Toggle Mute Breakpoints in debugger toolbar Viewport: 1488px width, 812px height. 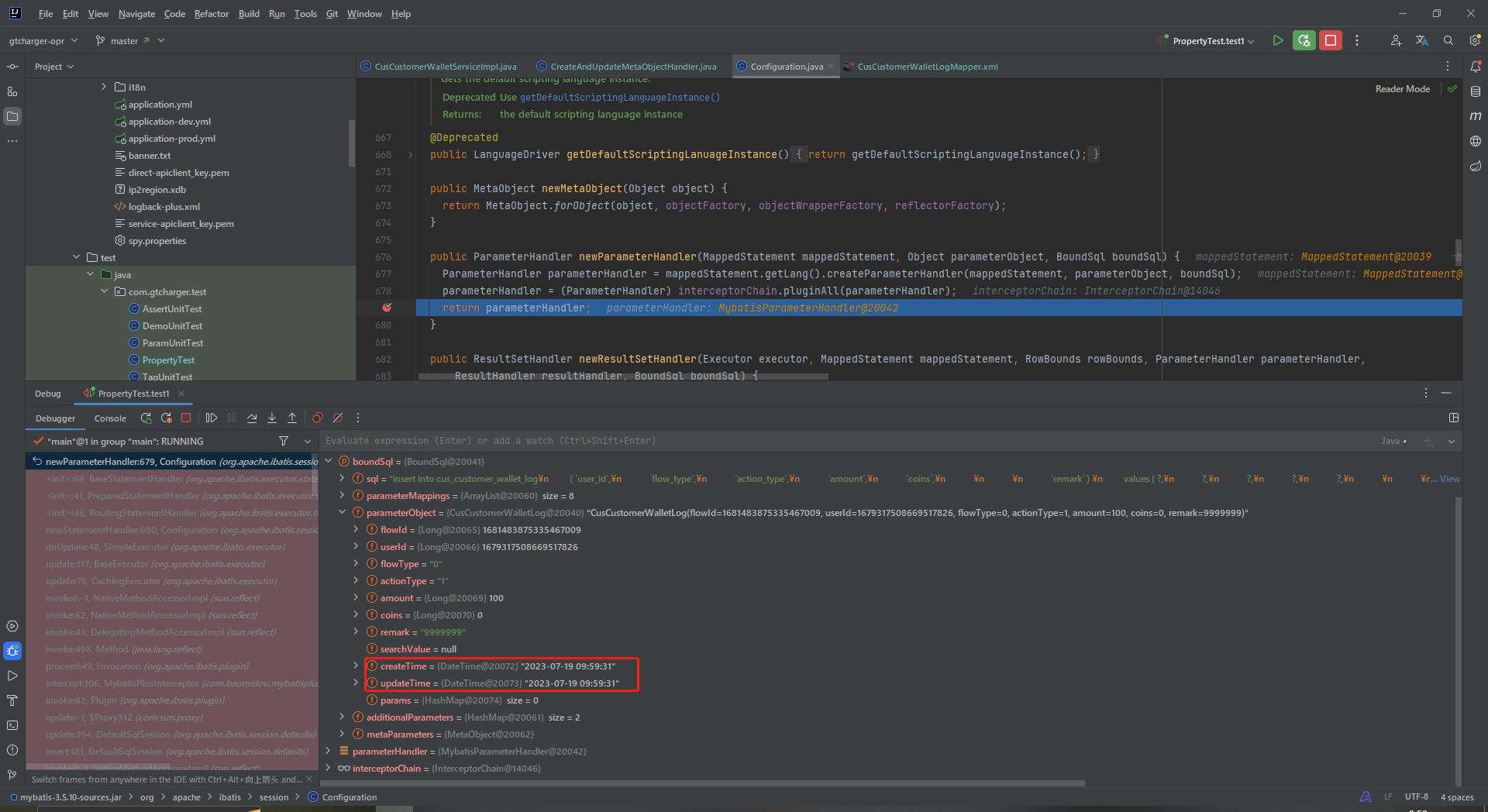(x=338, y=418)
